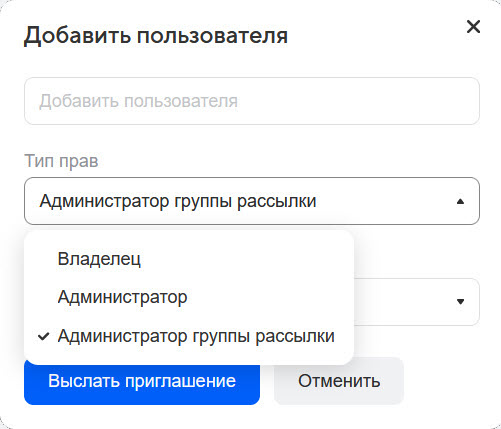Image resolution: width=501 pixels, height=429 pixels.
Task: Click the Тип прав label
Action: (x=61, y=161)
